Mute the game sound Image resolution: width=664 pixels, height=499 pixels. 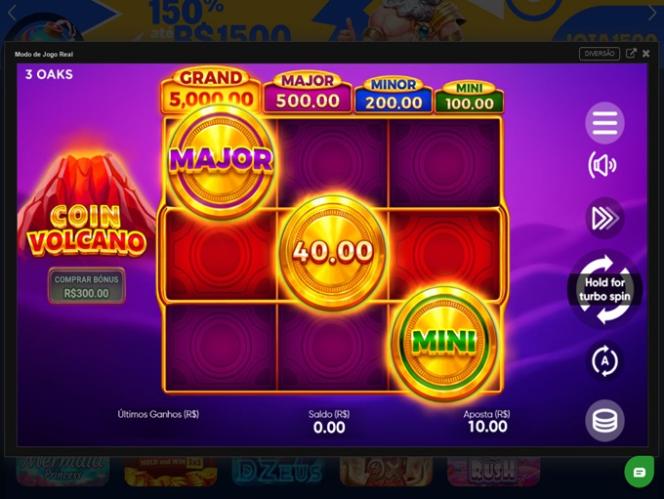pos(602,165)
